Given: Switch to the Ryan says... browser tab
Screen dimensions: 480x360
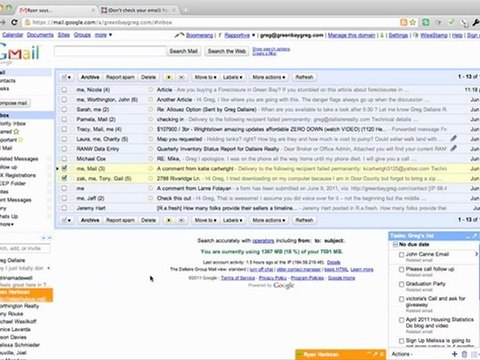Looking at the screenshot, I should click(x=57, y=10).
